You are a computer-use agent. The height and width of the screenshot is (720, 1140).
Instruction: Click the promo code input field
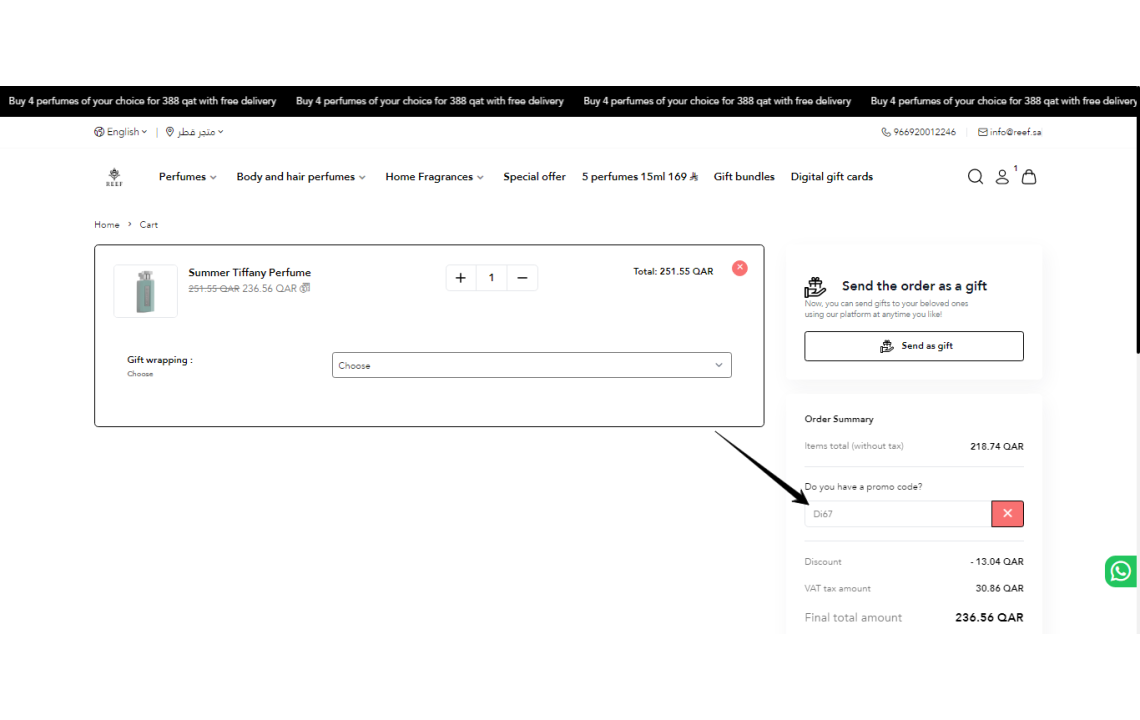pos(898,513)
